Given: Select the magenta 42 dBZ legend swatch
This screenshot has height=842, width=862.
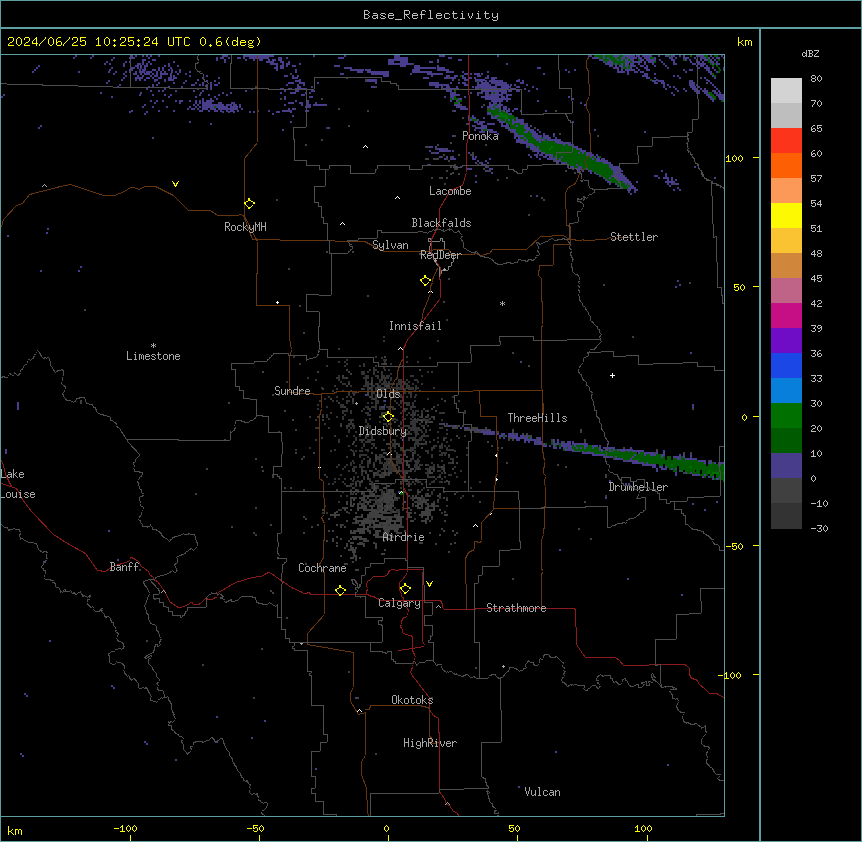Looking at the screenshot, I should click(786, 315).
